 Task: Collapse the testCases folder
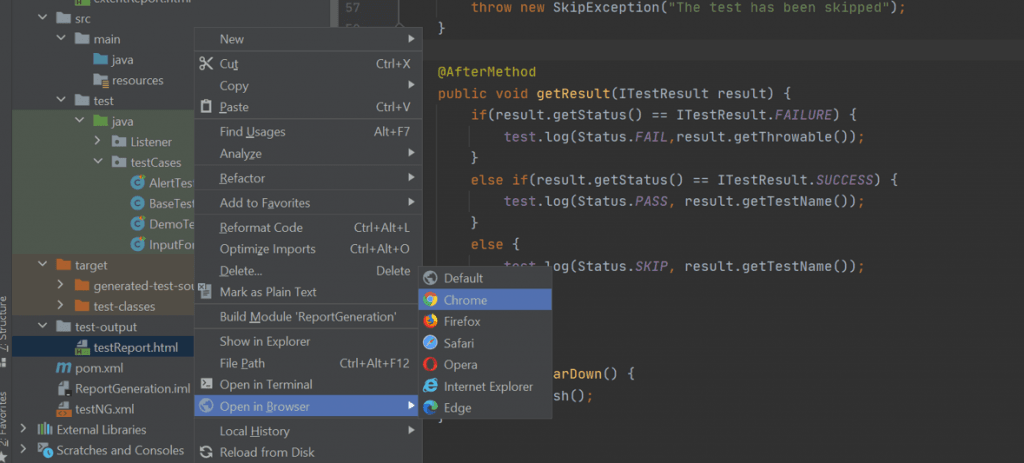click(98, 162)
